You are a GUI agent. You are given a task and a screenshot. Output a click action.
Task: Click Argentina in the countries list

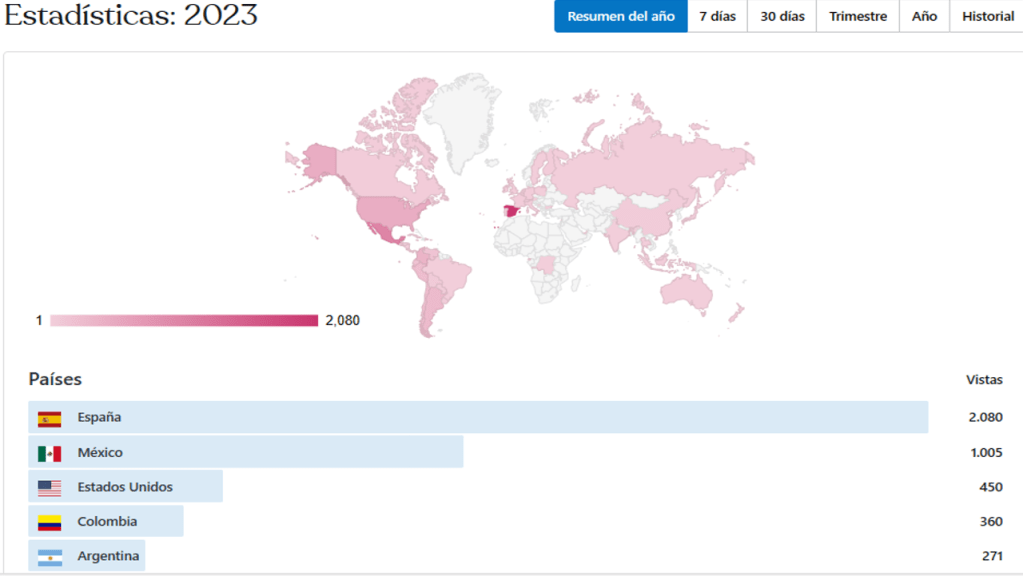[x=108, y=556]
